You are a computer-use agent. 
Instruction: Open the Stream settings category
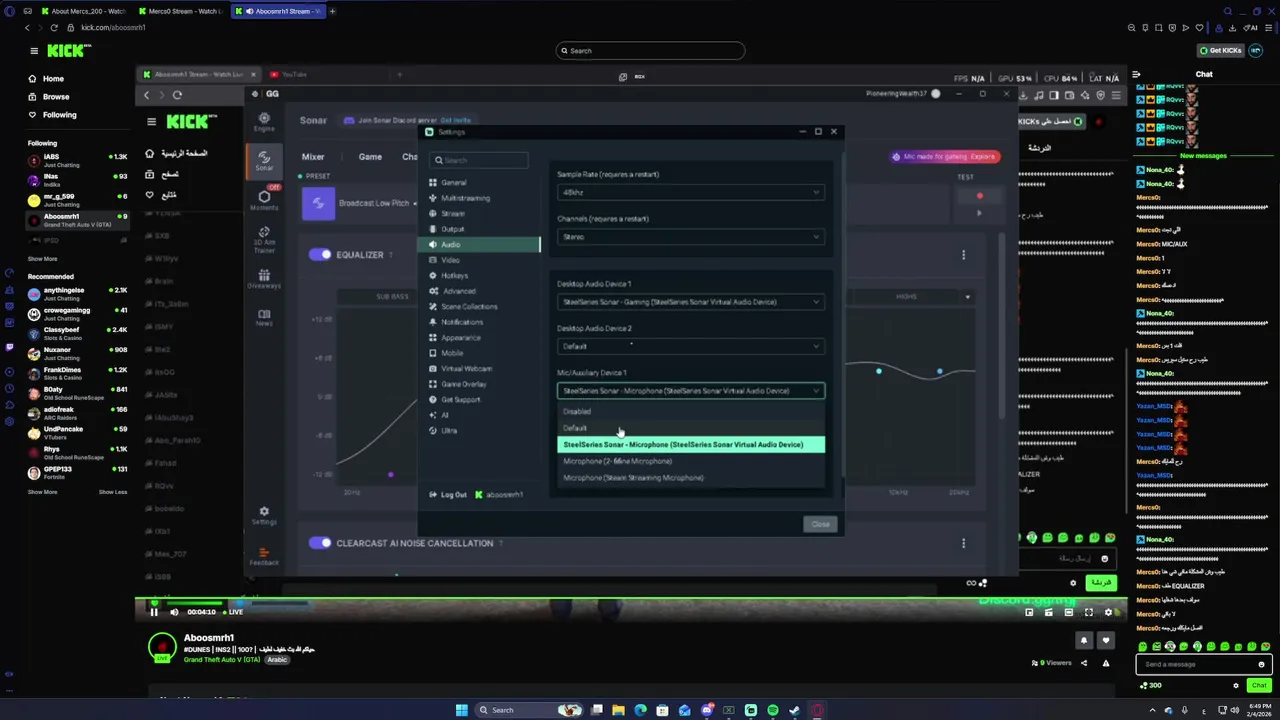click(x=452, y=213)
